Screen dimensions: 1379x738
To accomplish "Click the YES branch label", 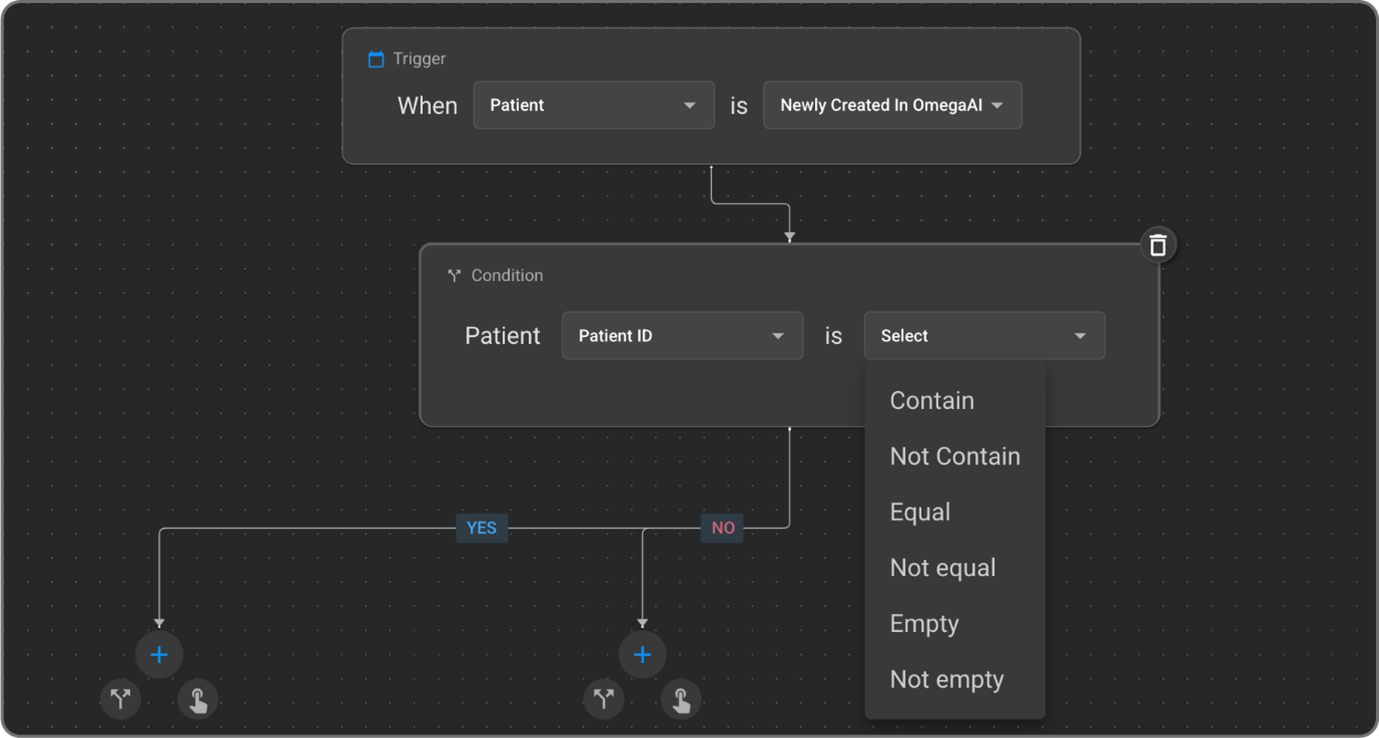I will click(x=482, y=528).
